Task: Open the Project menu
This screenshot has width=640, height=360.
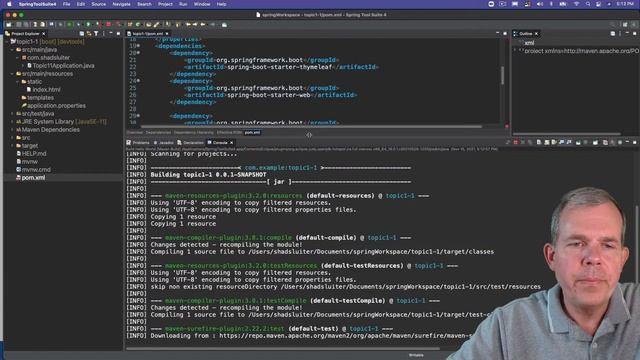Action: pyautogui.click(x=165, y=4)
